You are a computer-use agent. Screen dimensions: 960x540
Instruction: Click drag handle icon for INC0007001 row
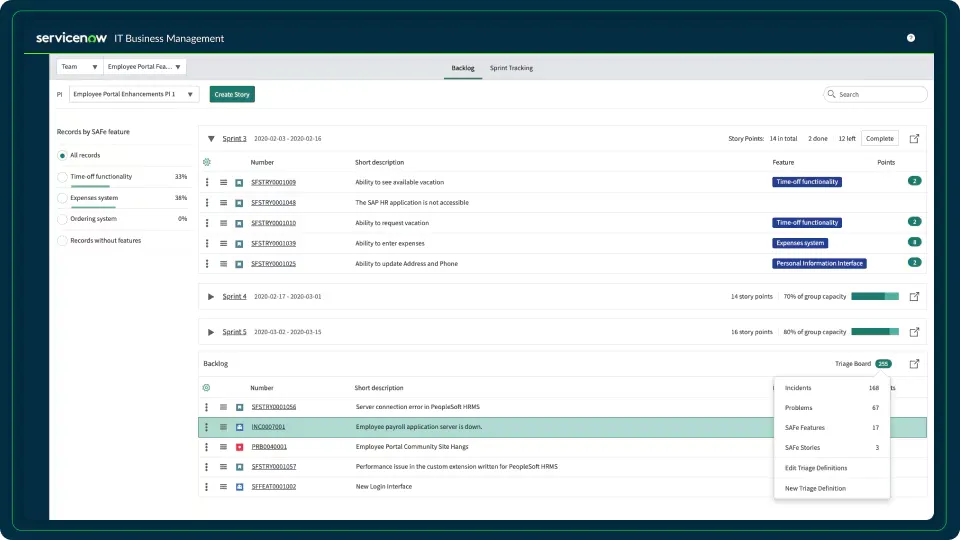tap(223, 427)
